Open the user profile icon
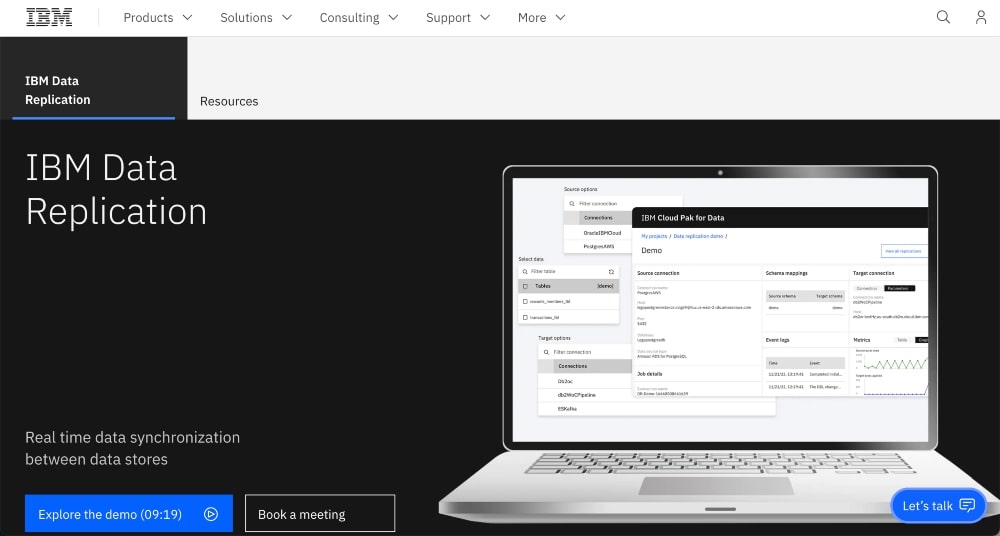 (981, 17)
